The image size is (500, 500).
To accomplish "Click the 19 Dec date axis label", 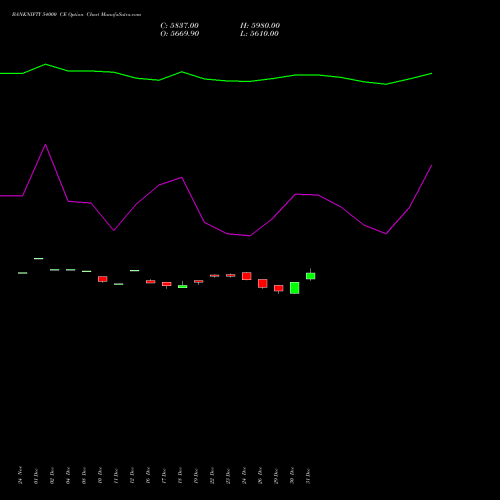I will (197, 476).
